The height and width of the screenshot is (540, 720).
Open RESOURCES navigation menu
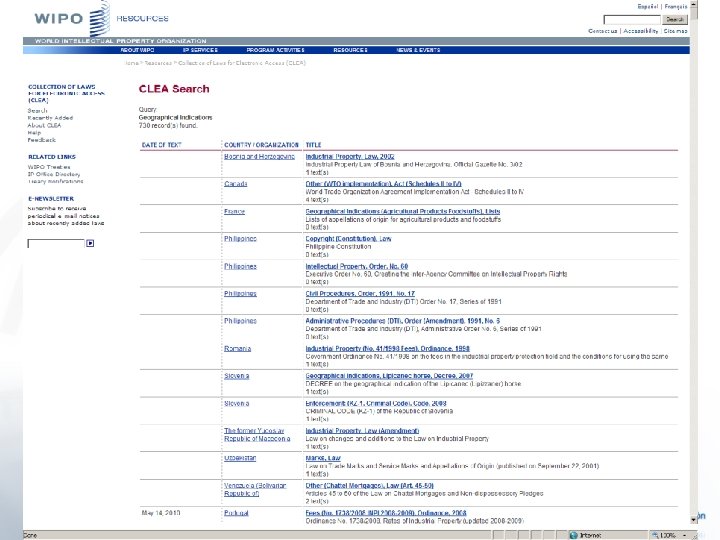[350, 50]
